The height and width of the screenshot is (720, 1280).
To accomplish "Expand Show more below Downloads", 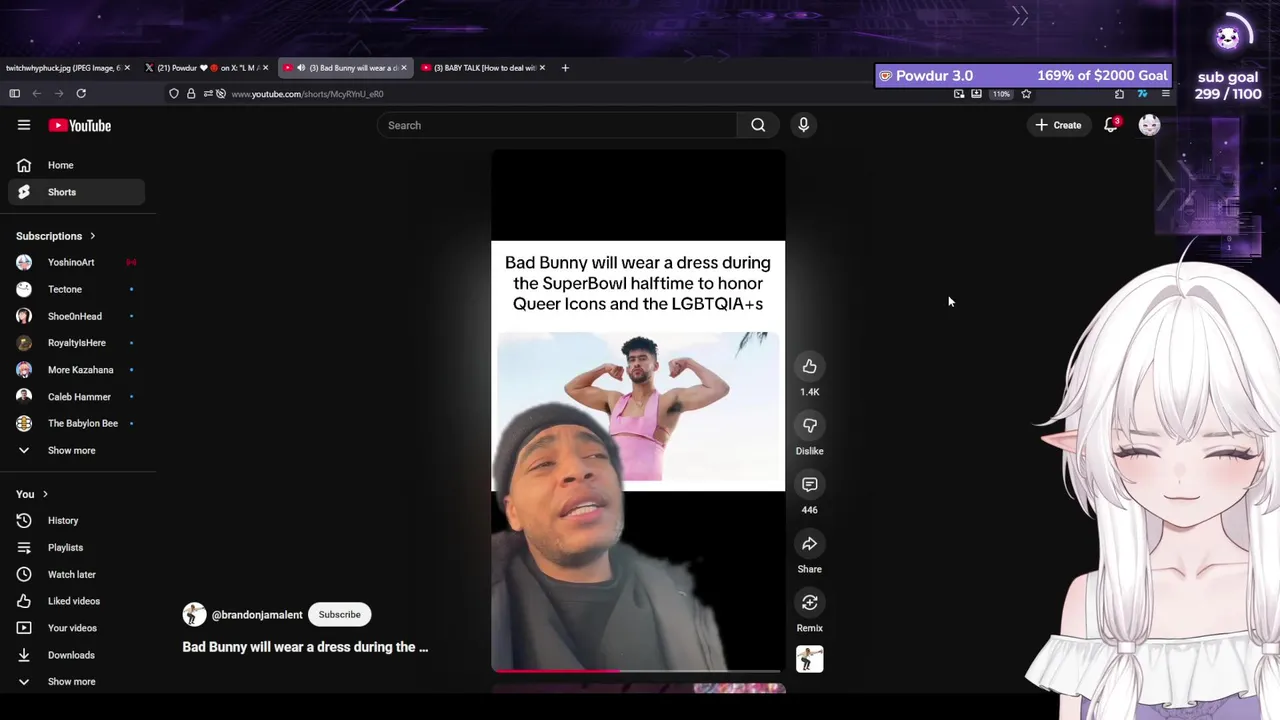I will [x=76, y=682].
